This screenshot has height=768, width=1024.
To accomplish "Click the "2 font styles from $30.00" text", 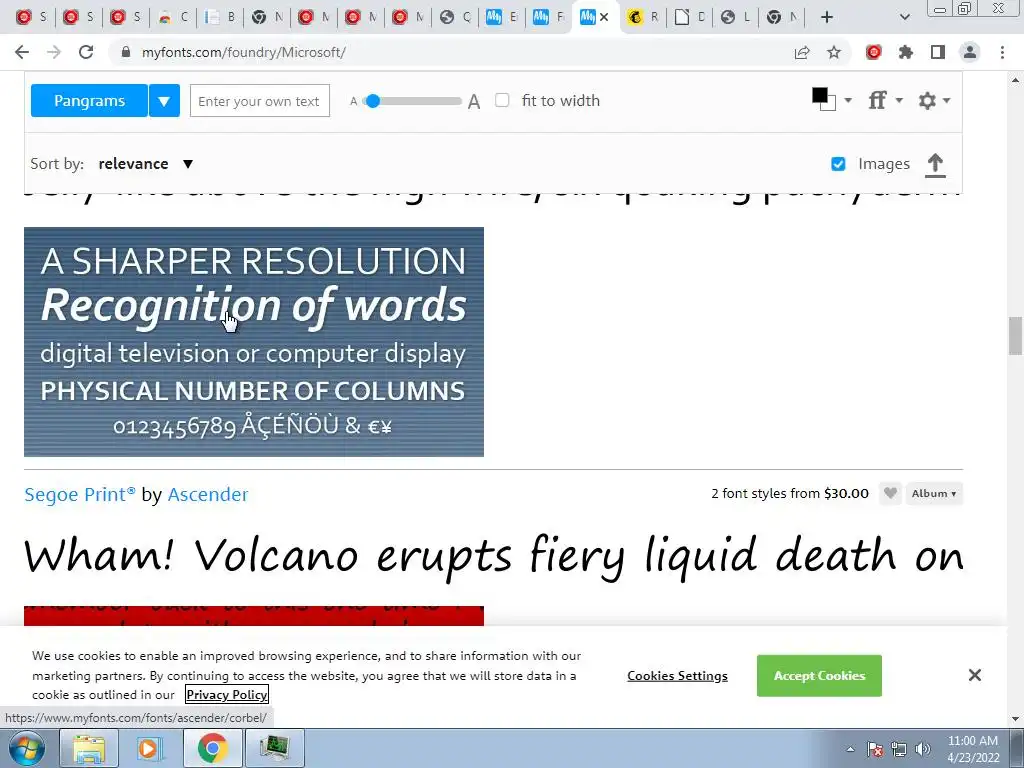I will click(790, 494).
